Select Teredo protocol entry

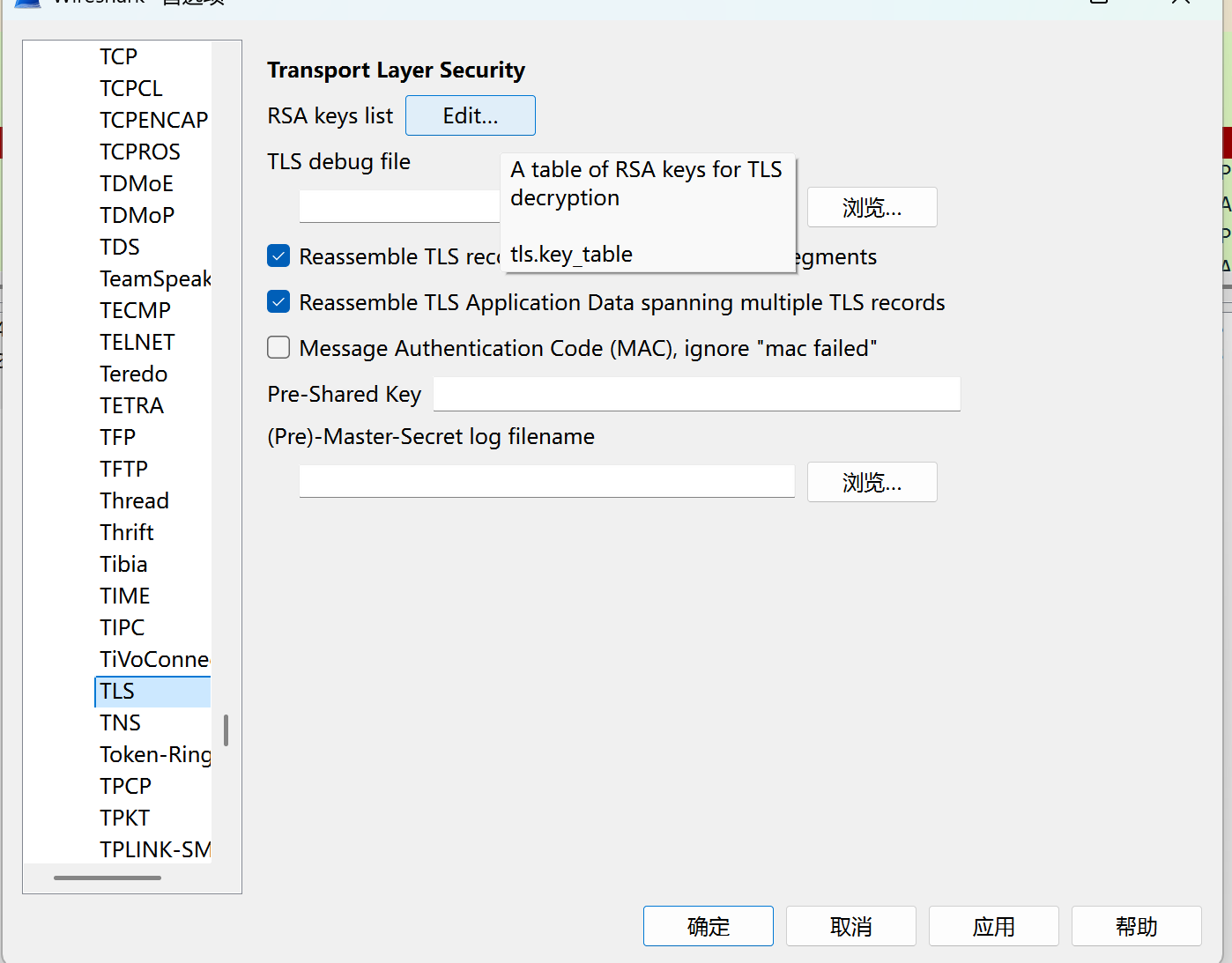(x=133, y=374)
